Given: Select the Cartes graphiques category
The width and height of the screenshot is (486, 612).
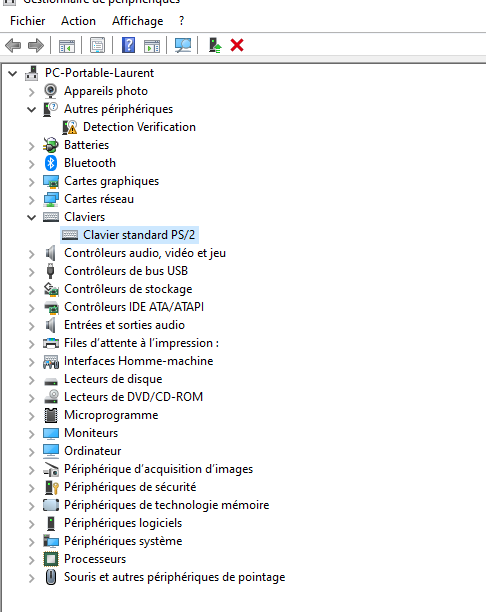Looking at the screenshot, I should [x=112, y=181].
